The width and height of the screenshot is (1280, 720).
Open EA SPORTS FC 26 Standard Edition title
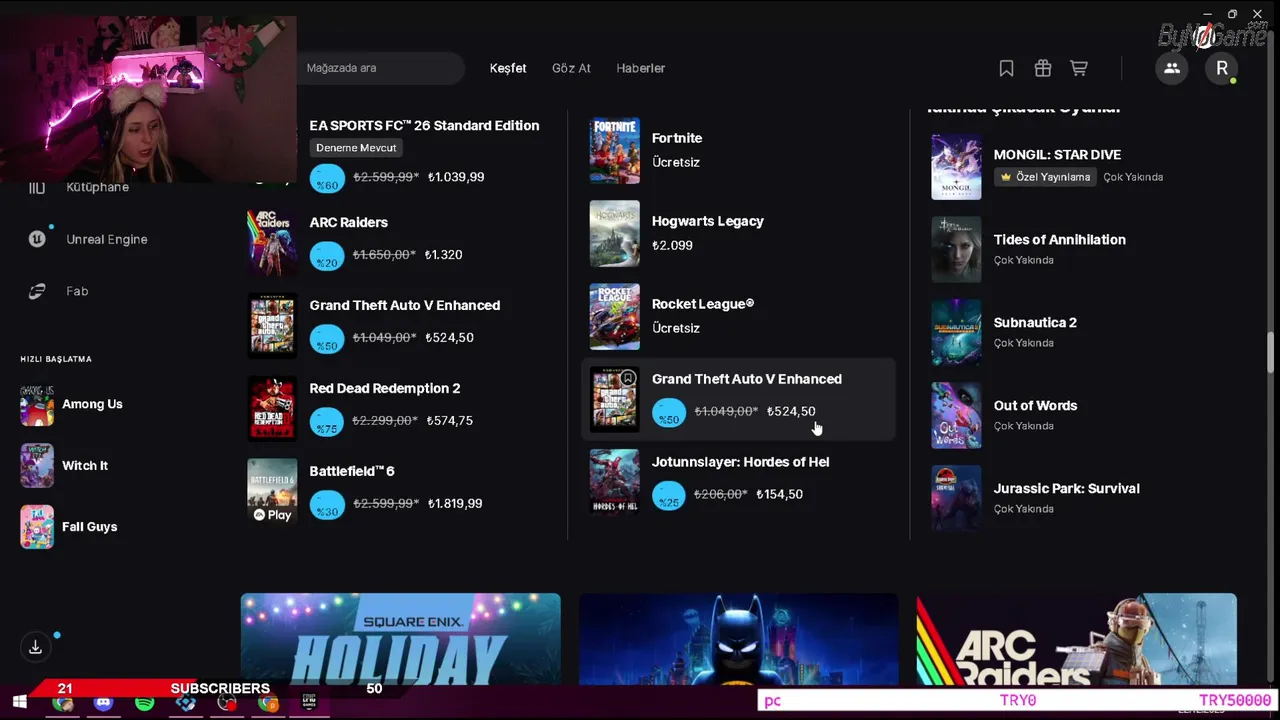[424, 125]
